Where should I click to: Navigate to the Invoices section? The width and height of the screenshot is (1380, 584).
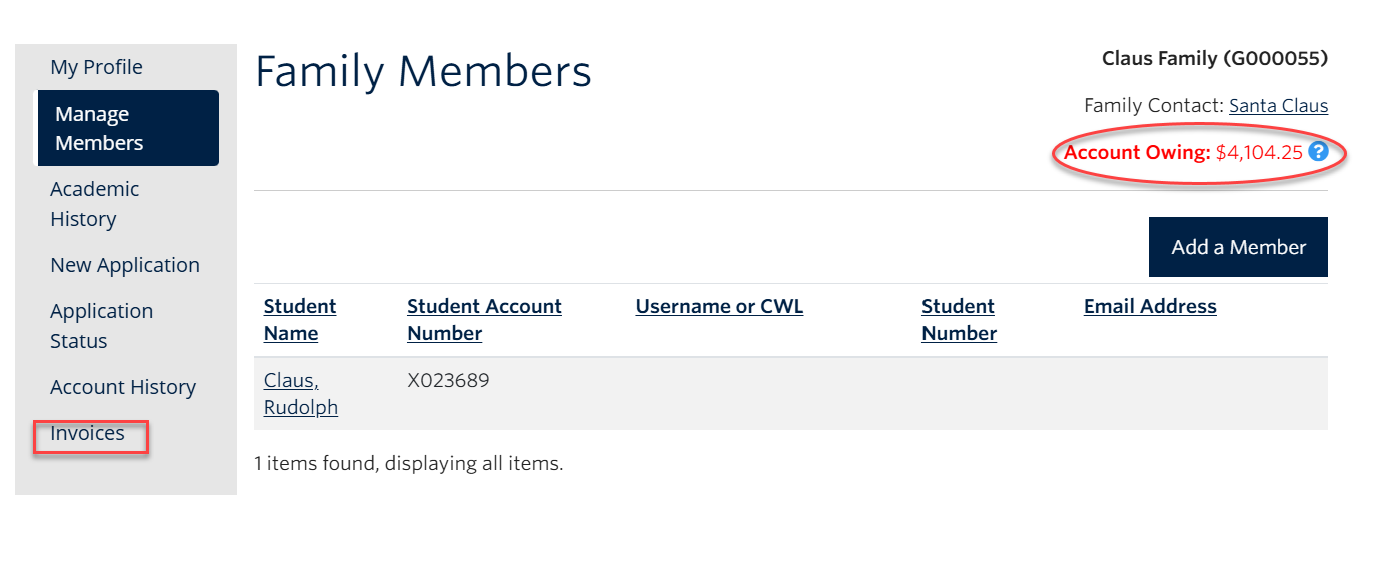coord(88,433)
